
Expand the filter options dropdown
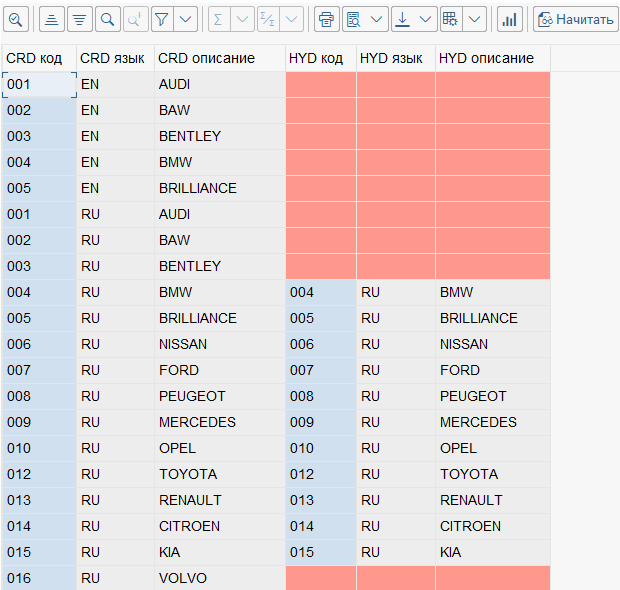[x=185, y=19]
